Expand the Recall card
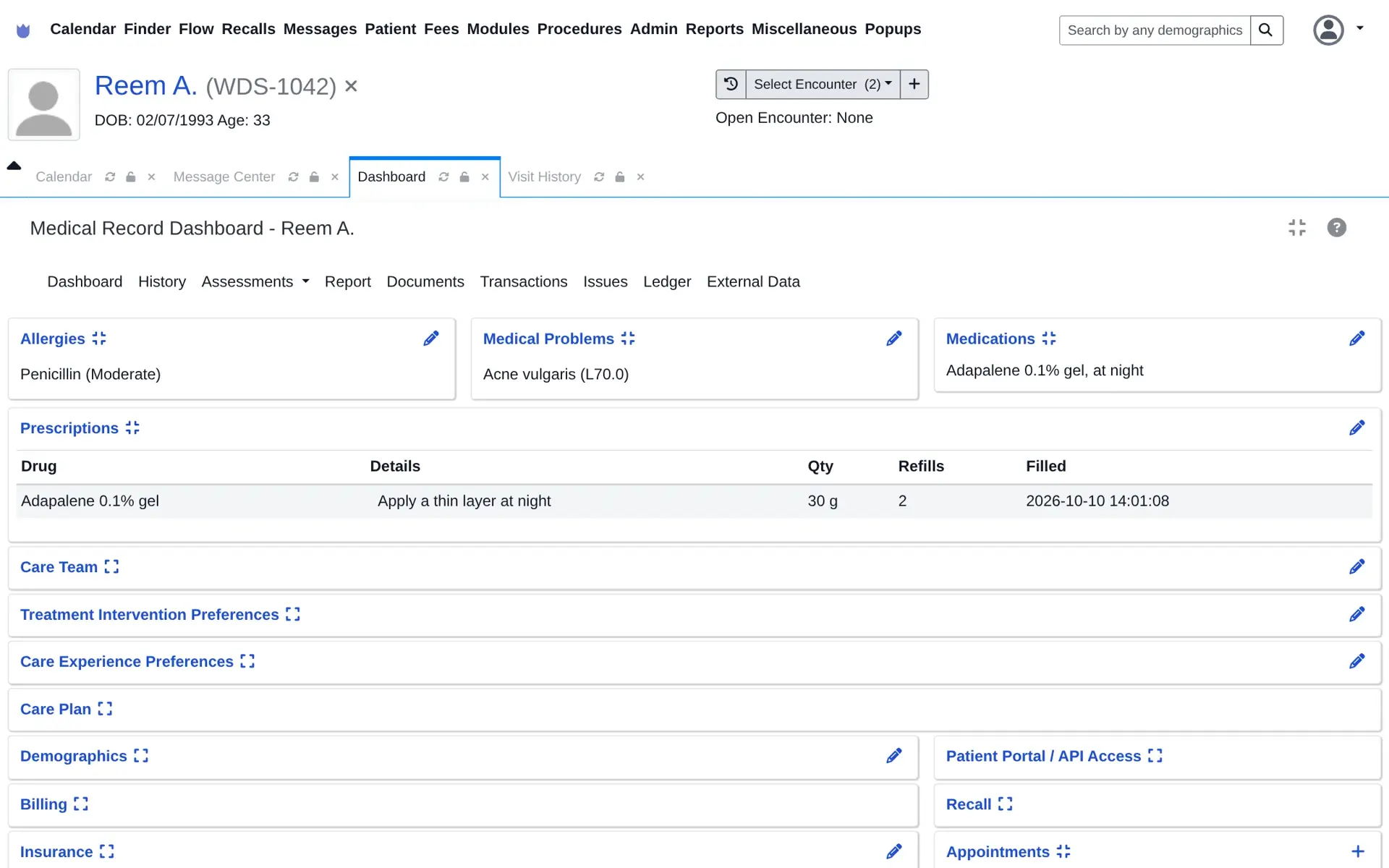1389x868 pixels. pos(1006,804)
